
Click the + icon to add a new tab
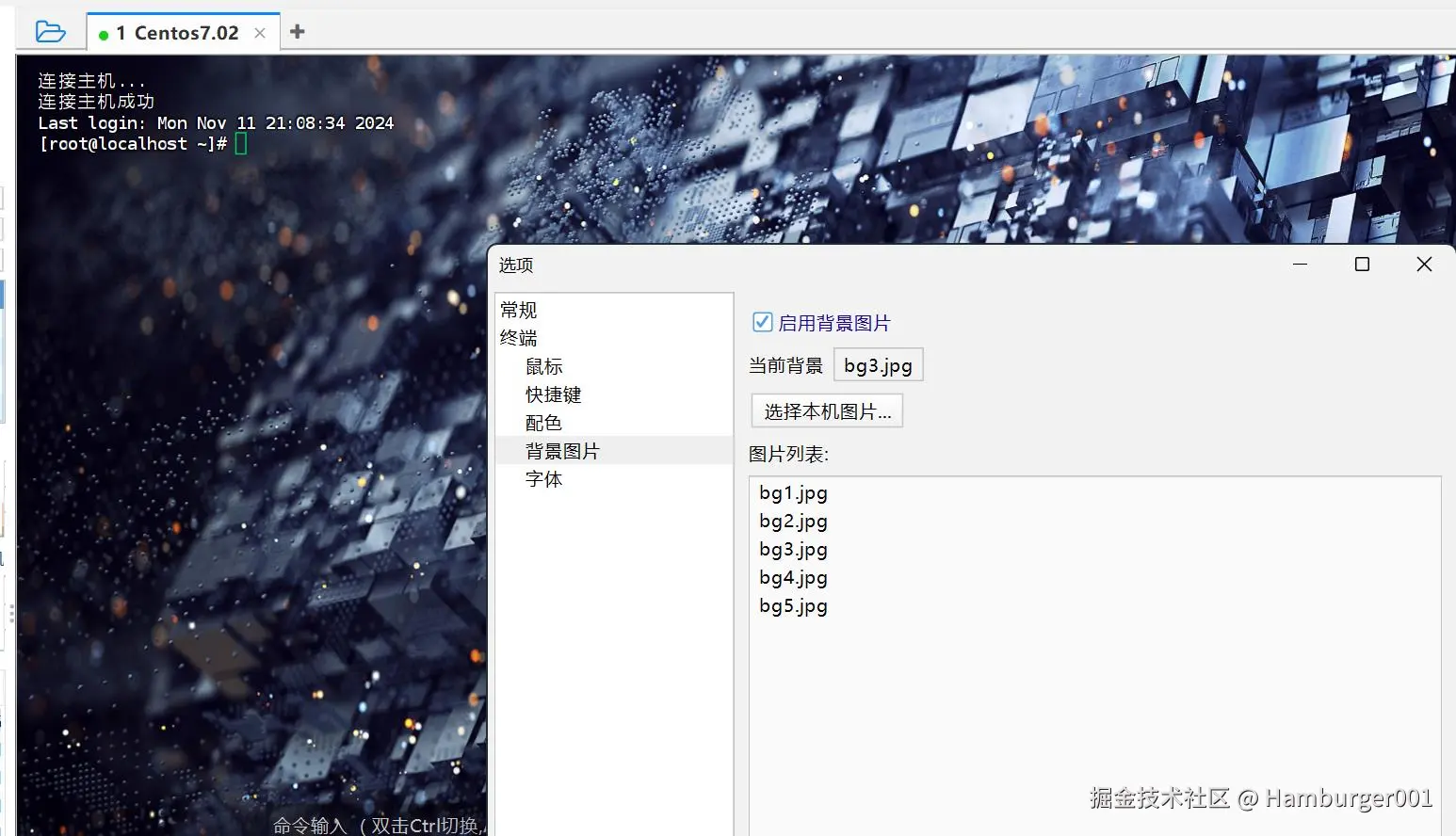(297, 29)
